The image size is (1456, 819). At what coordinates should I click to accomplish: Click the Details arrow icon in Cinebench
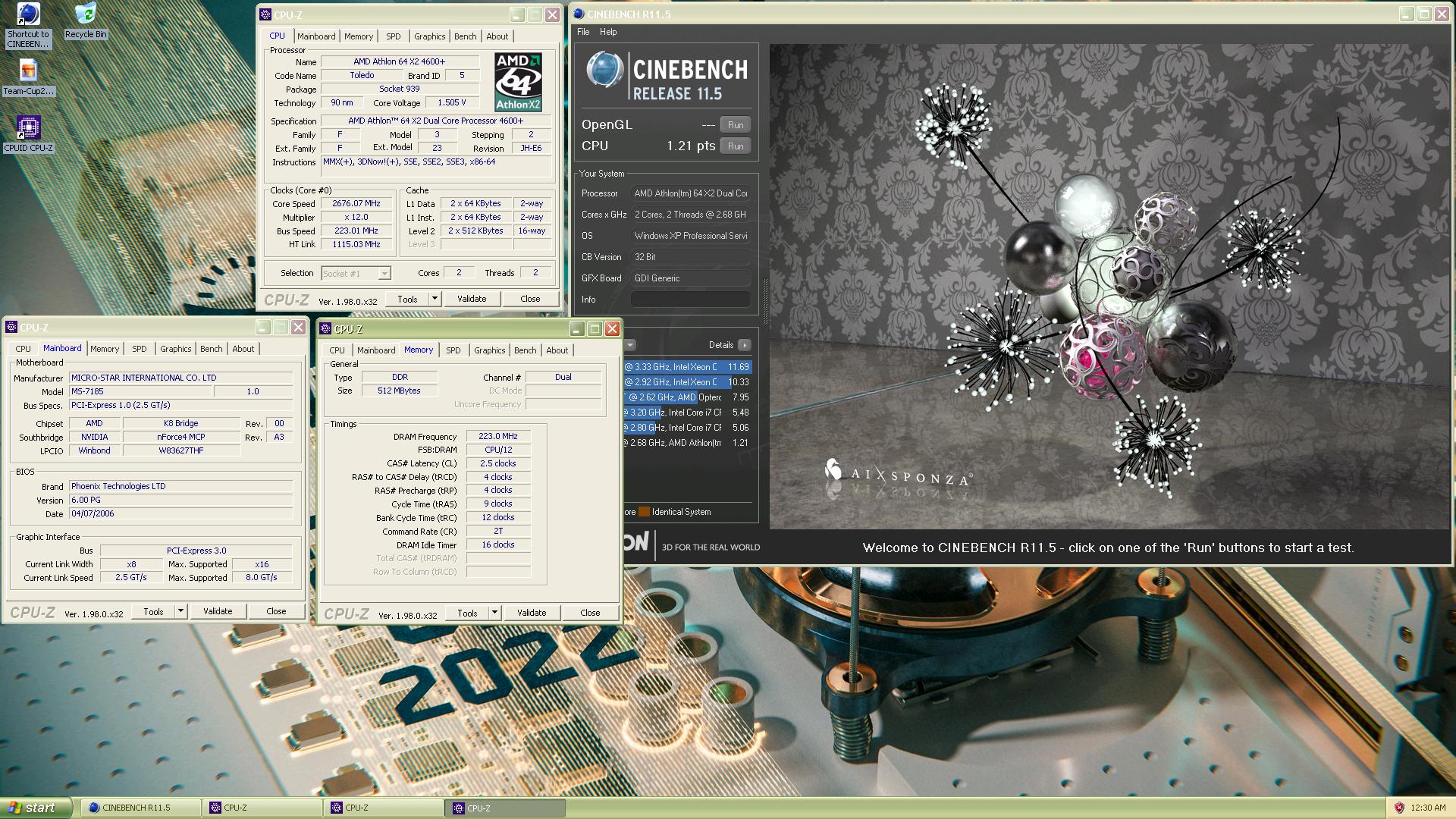[744, 345]
